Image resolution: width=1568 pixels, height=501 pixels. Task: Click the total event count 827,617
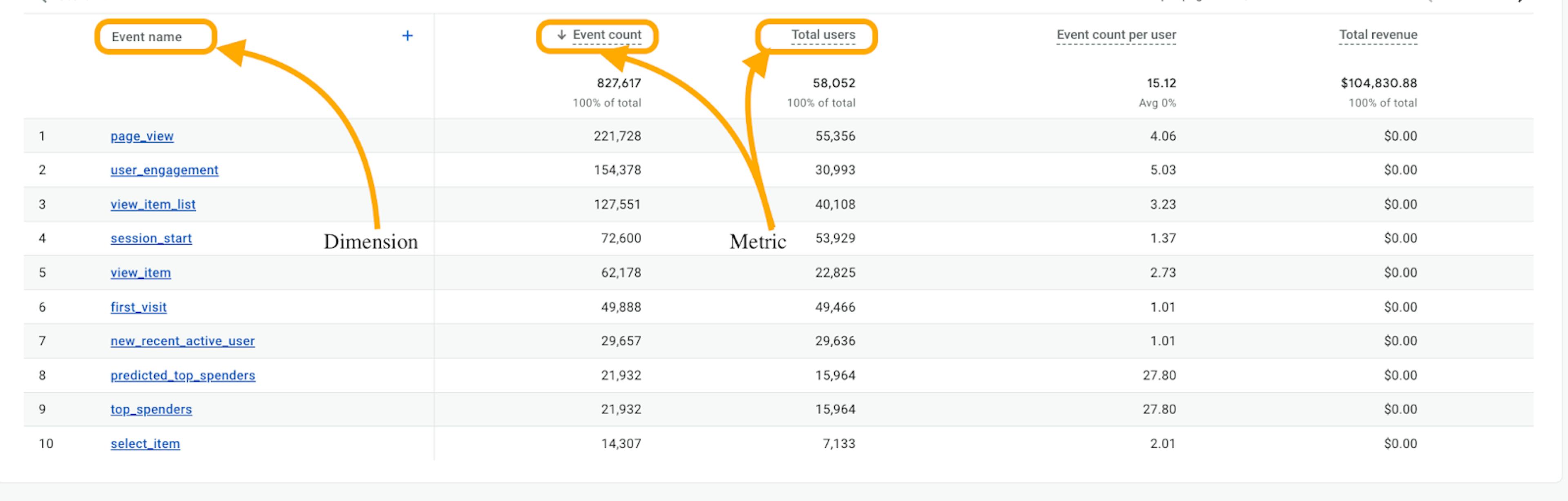click(x=619, y=83)
